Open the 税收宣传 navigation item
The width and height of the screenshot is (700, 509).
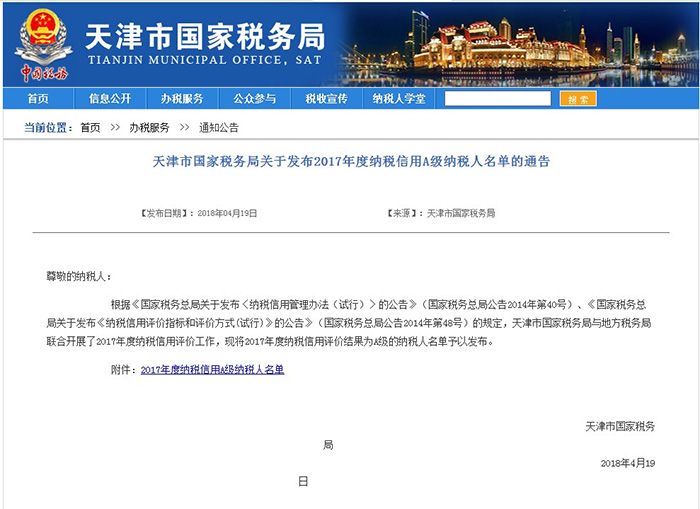(x=326, y=99)
